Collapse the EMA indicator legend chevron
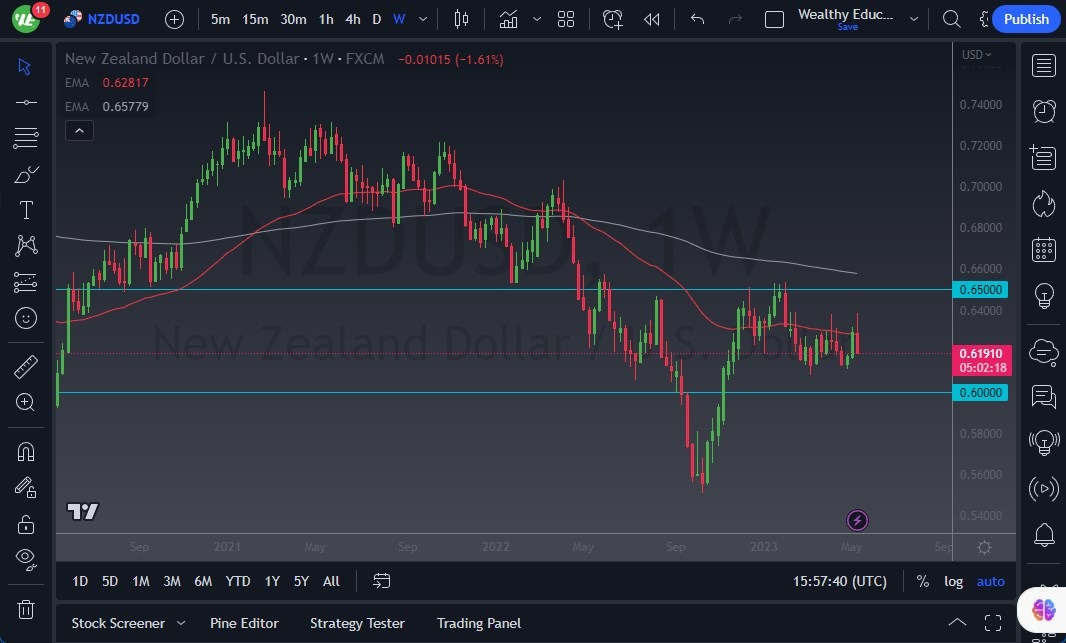 tap(79, 130)
